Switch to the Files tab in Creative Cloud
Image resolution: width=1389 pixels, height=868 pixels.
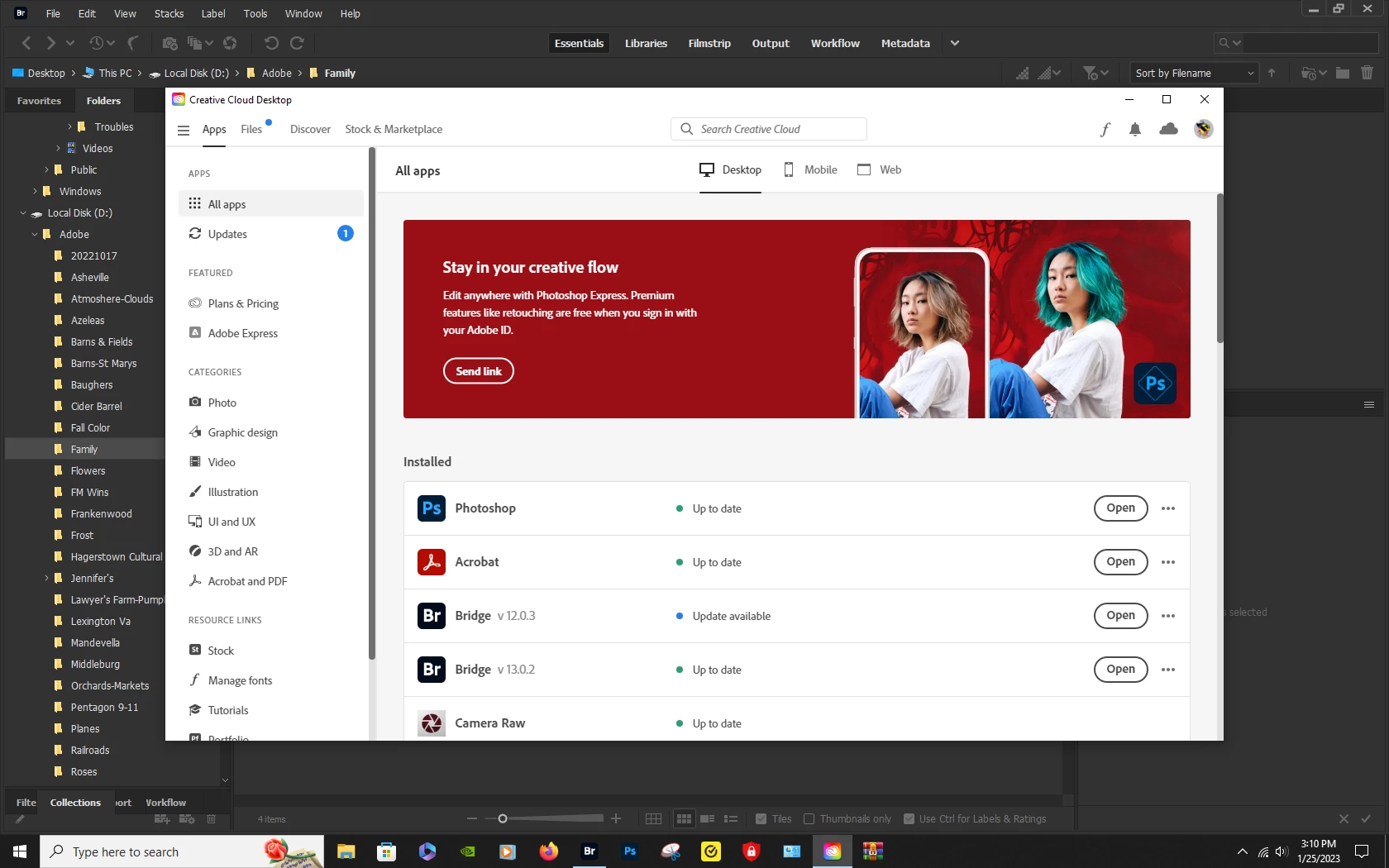tap(251, 129)
